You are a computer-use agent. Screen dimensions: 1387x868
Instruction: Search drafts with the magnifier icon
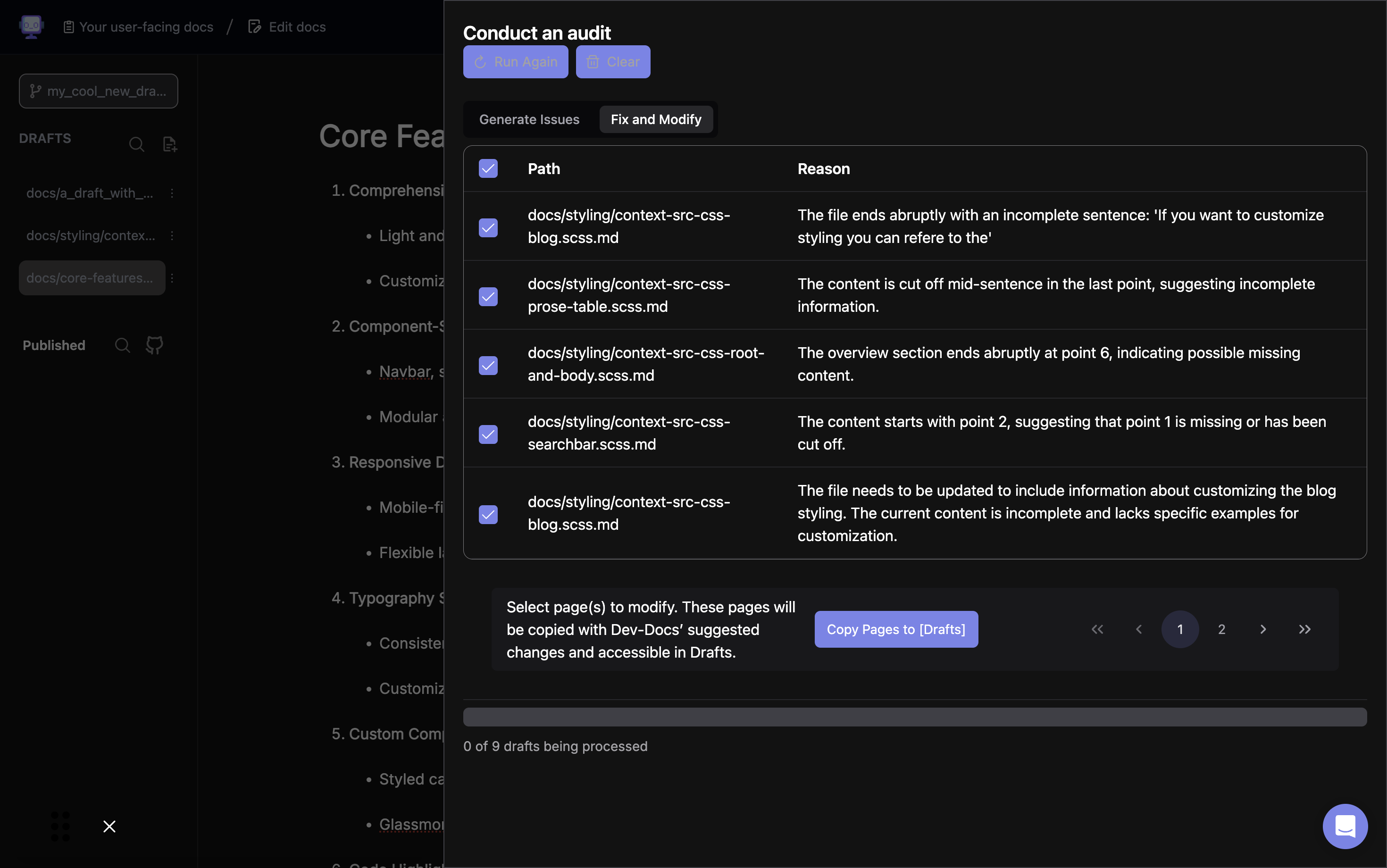pyautogui.click(x=137, y=144)
